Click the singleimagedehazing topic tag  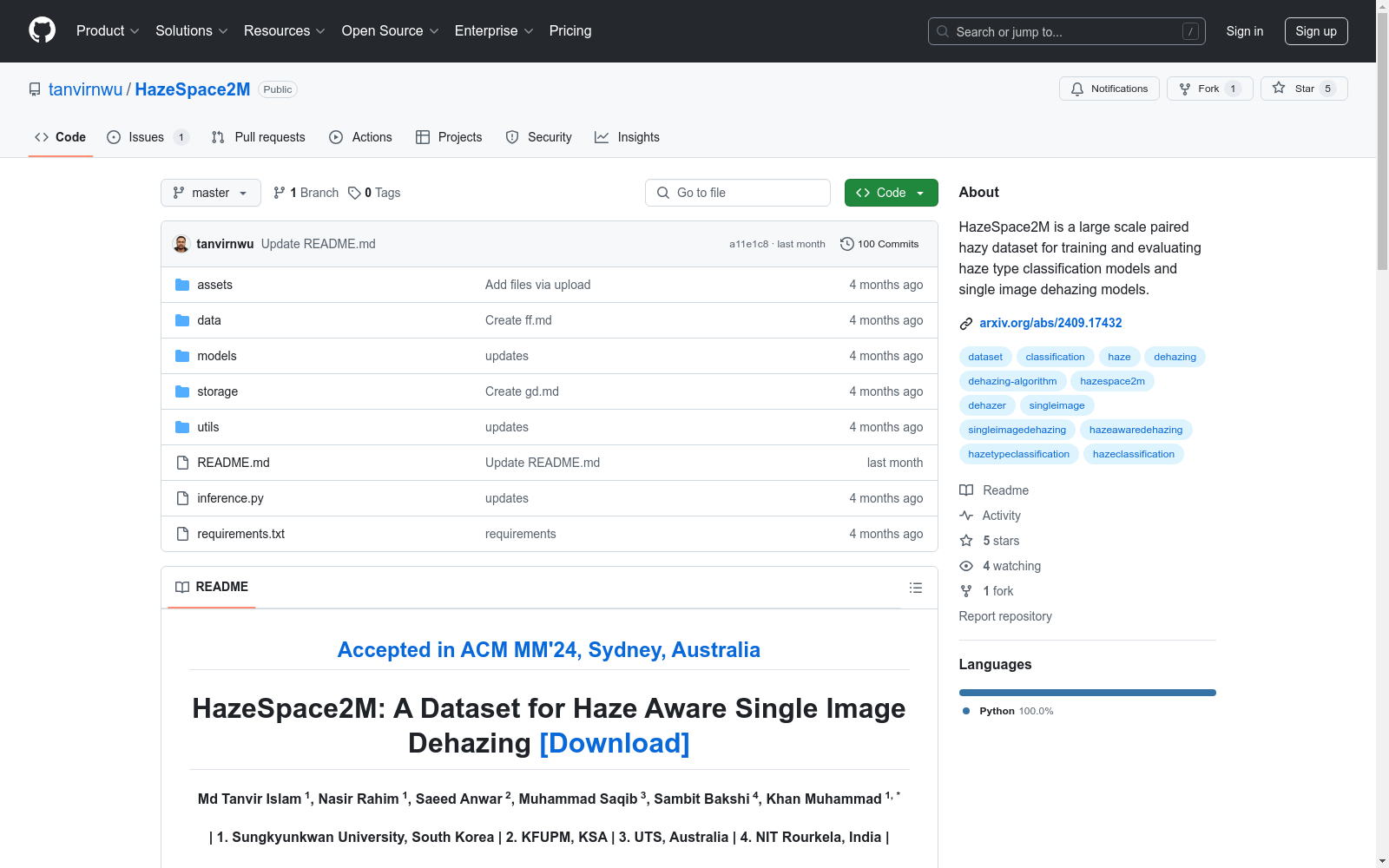tap(1017, 430)
